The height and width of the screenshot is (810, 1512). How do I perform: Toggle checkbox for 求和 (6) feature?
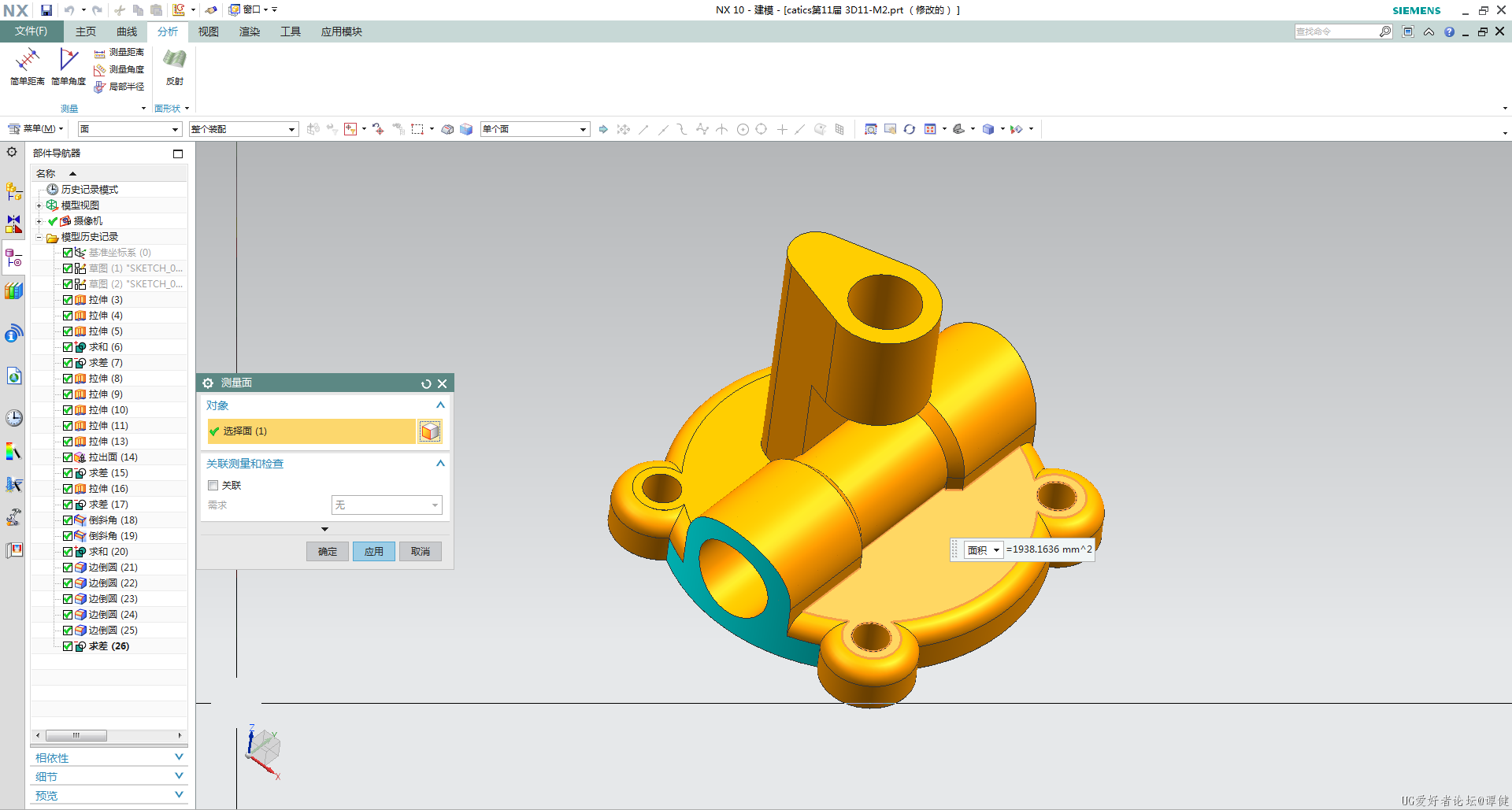click(68, 347)
